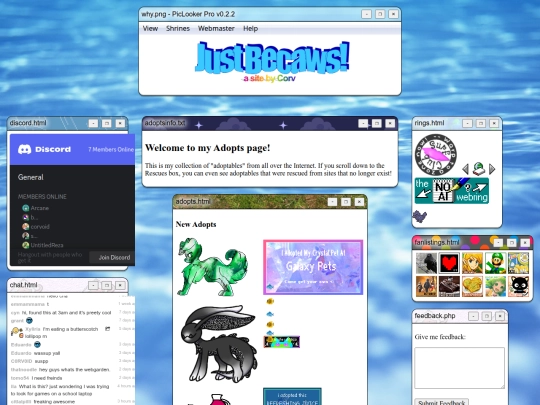
Task: Open the green-haired girl fanlisting icon
Action: [495, 286]
